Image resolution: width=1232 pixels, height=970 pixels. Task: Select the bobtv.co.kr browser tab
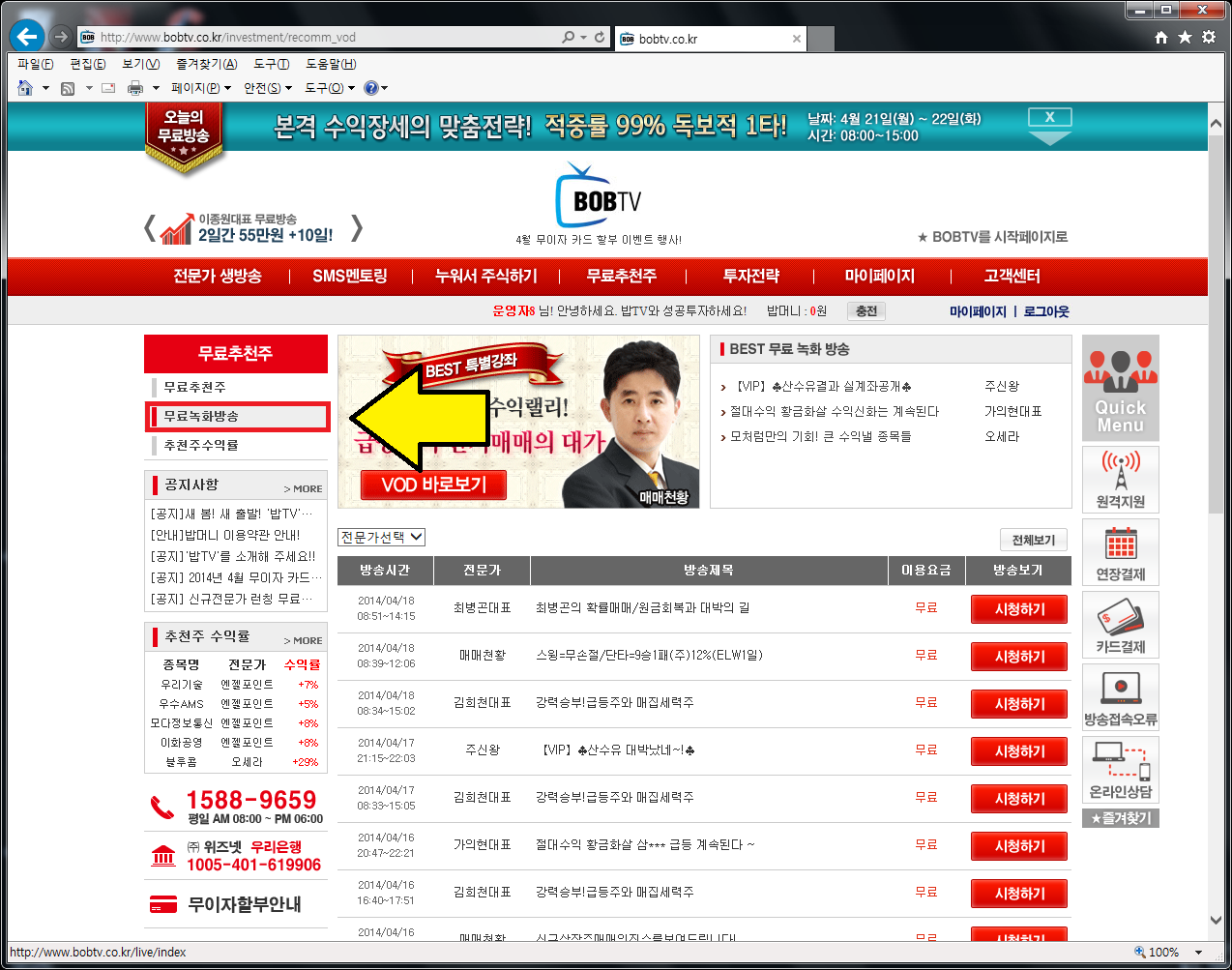pyautogui.click(x=710, y=39)
